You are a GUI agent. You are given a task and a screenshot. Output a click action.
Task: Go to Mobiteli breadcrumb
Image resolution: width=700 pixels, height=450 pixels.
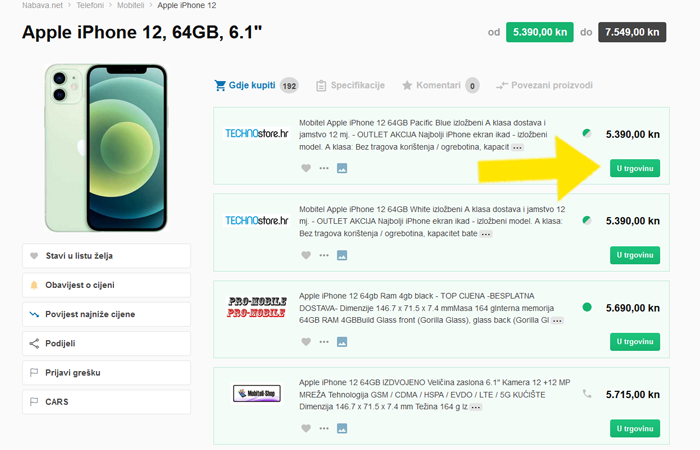130,5
